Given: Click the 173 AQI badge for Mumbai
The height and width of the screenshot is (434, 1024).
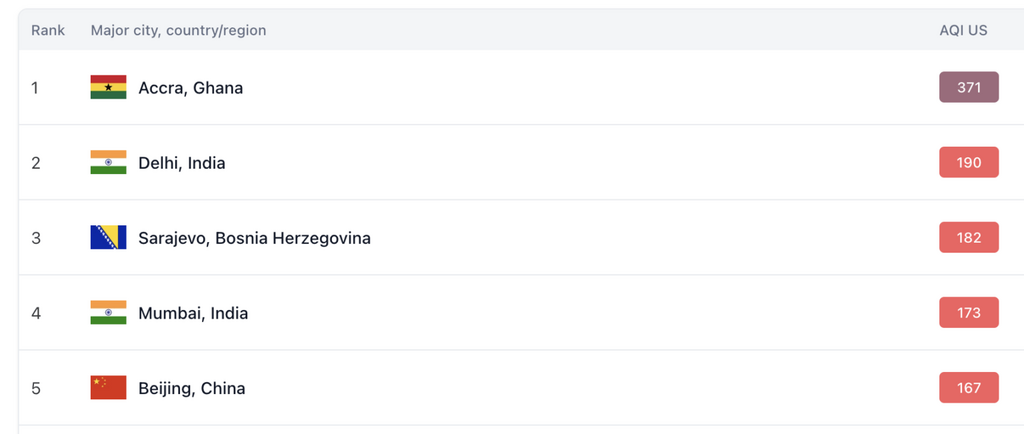Looking at the screenshot, I should pos(968,313).
